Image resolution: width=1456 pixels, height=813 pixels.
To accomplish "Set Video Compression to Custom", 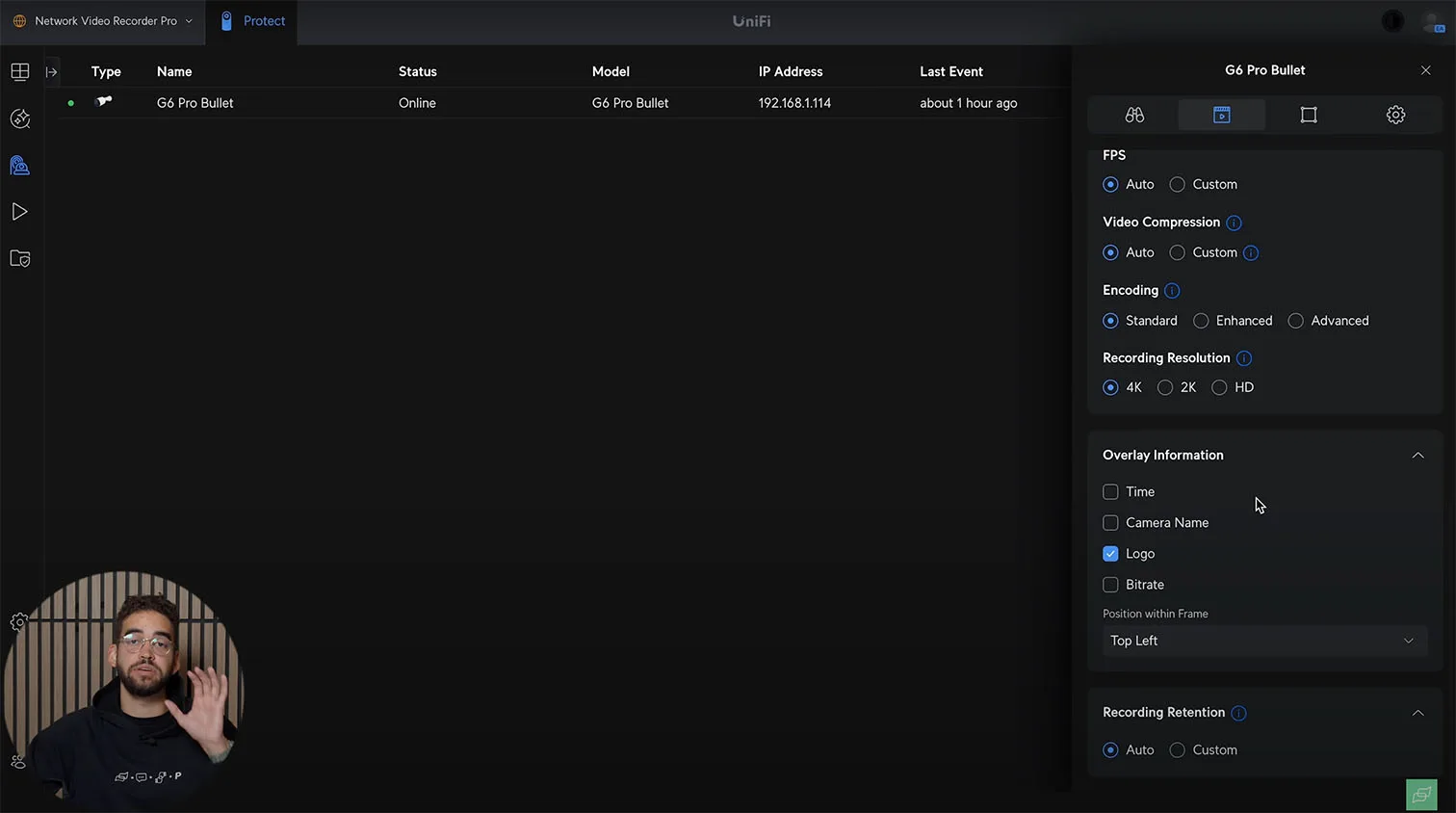I will 1177,252.
